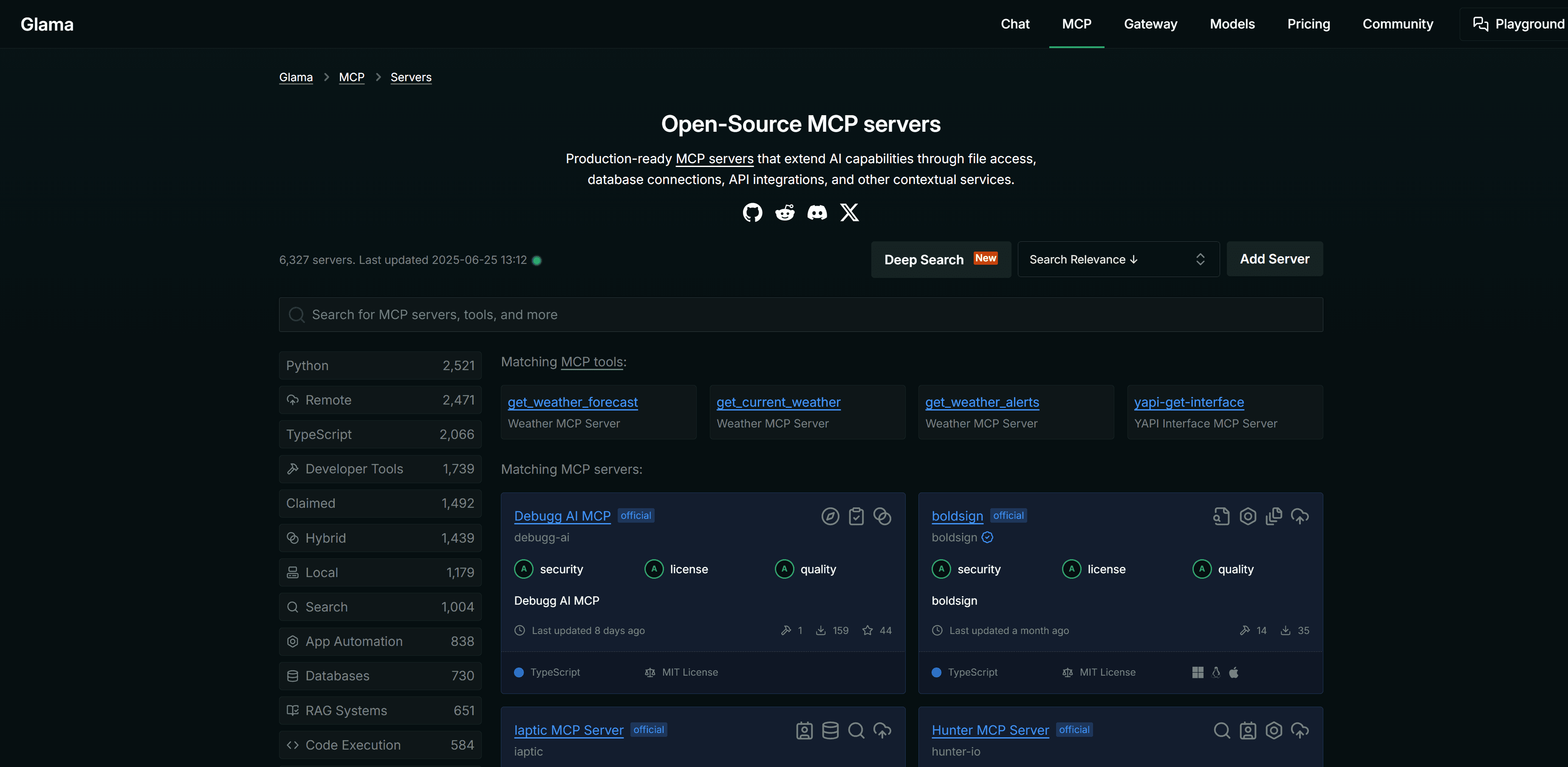Screen dimensions: 1568x767
Task: Click the copy files icon on boldsign card
Action: [1274, 516]
